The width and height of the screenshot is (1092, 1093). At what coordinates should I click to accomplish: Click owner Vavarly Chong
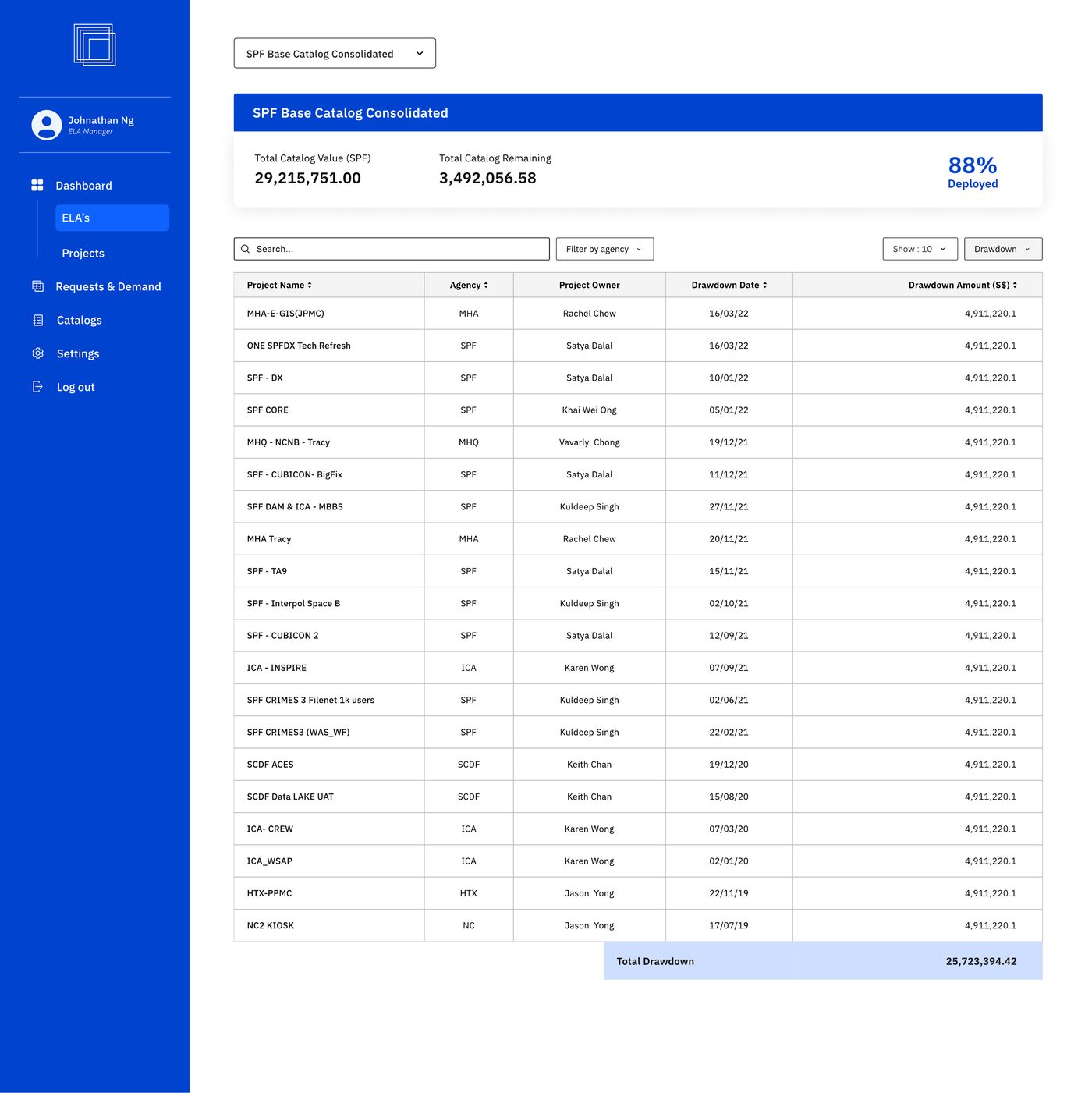point(589,442)
